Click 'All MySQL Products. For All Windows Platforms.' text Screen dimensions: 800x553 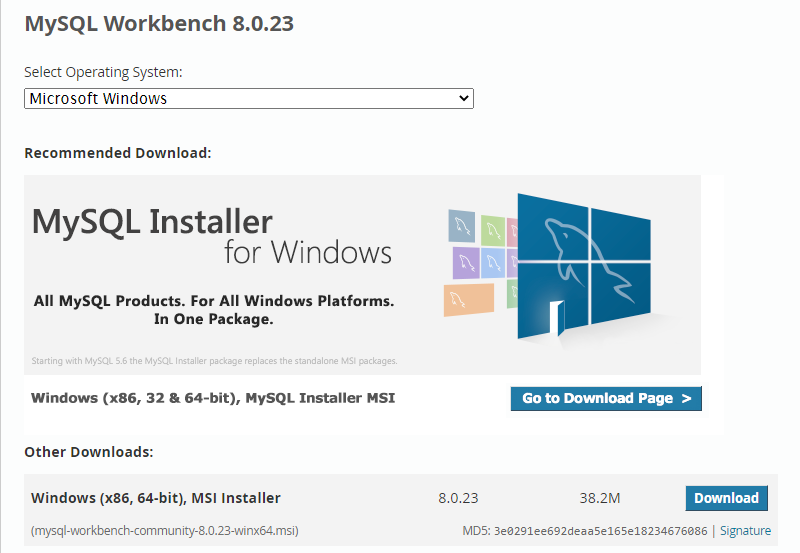coord(214,301)
